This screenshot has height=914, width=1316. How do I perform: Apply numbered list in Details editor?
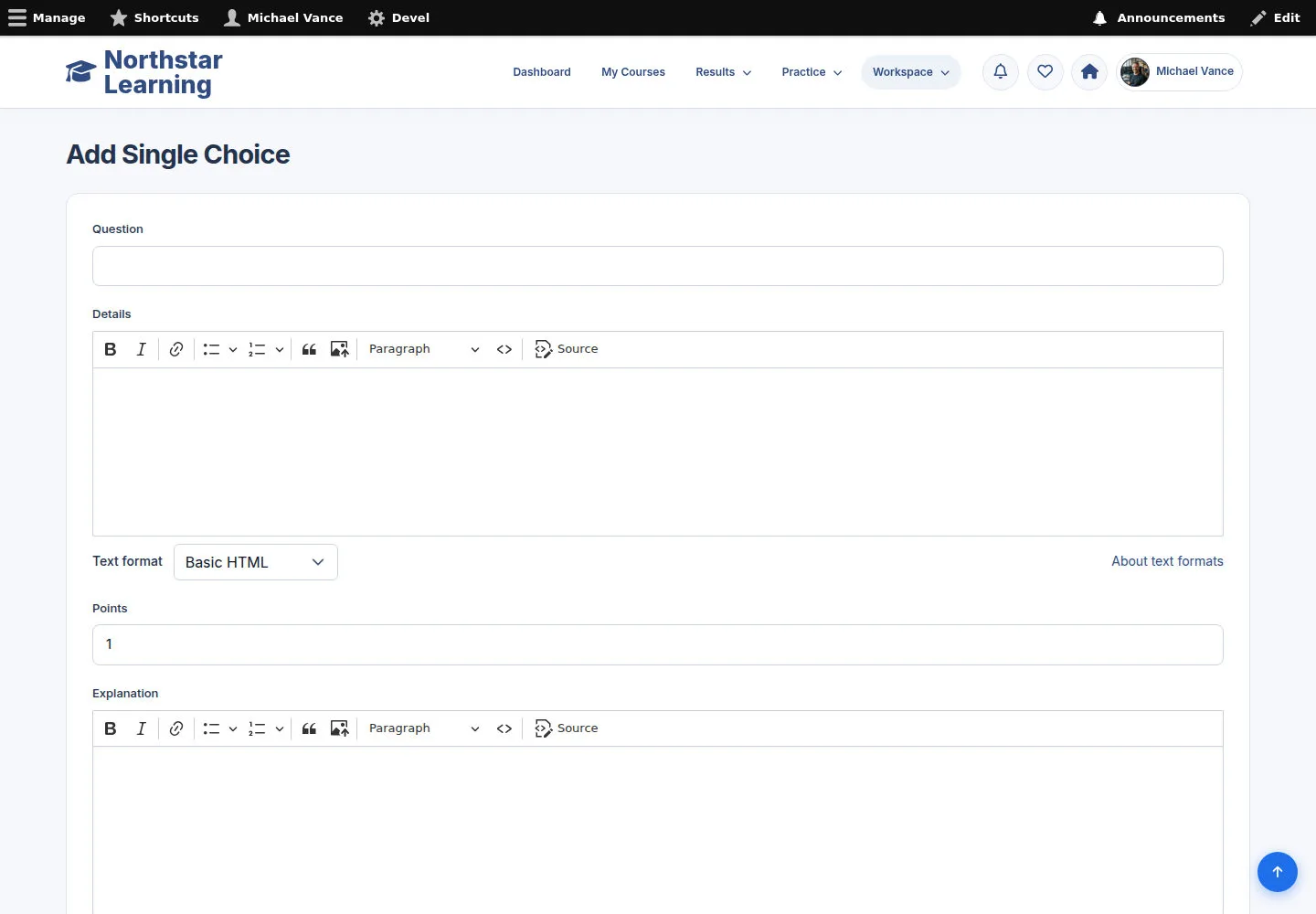click(x=257, y=349)
